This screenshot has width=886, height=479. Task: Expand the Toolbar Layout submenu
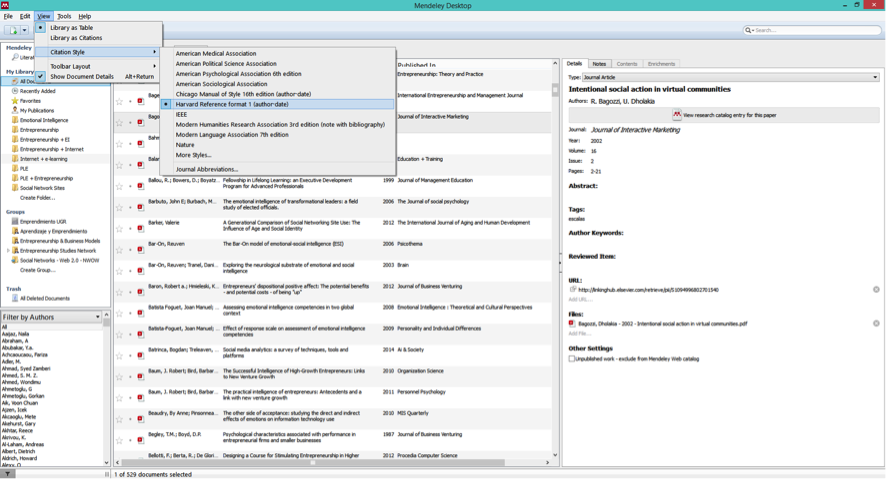tap(98, 66)
